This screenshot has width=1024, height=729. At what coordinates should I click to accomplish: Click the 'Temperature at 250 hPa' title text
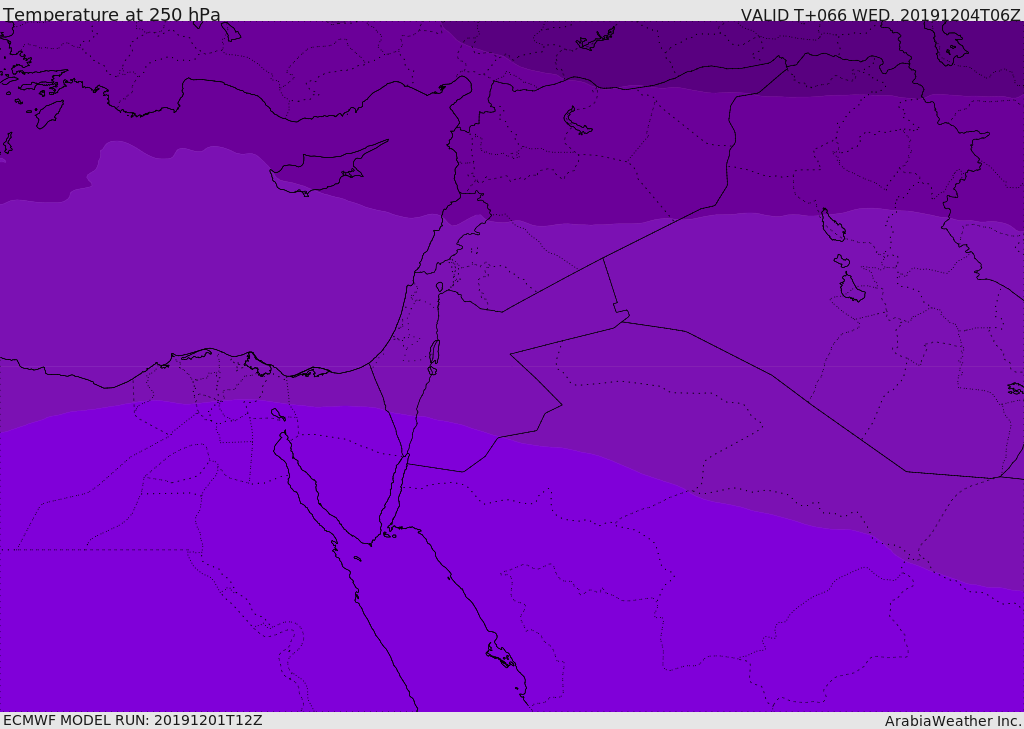click(112, 14)
